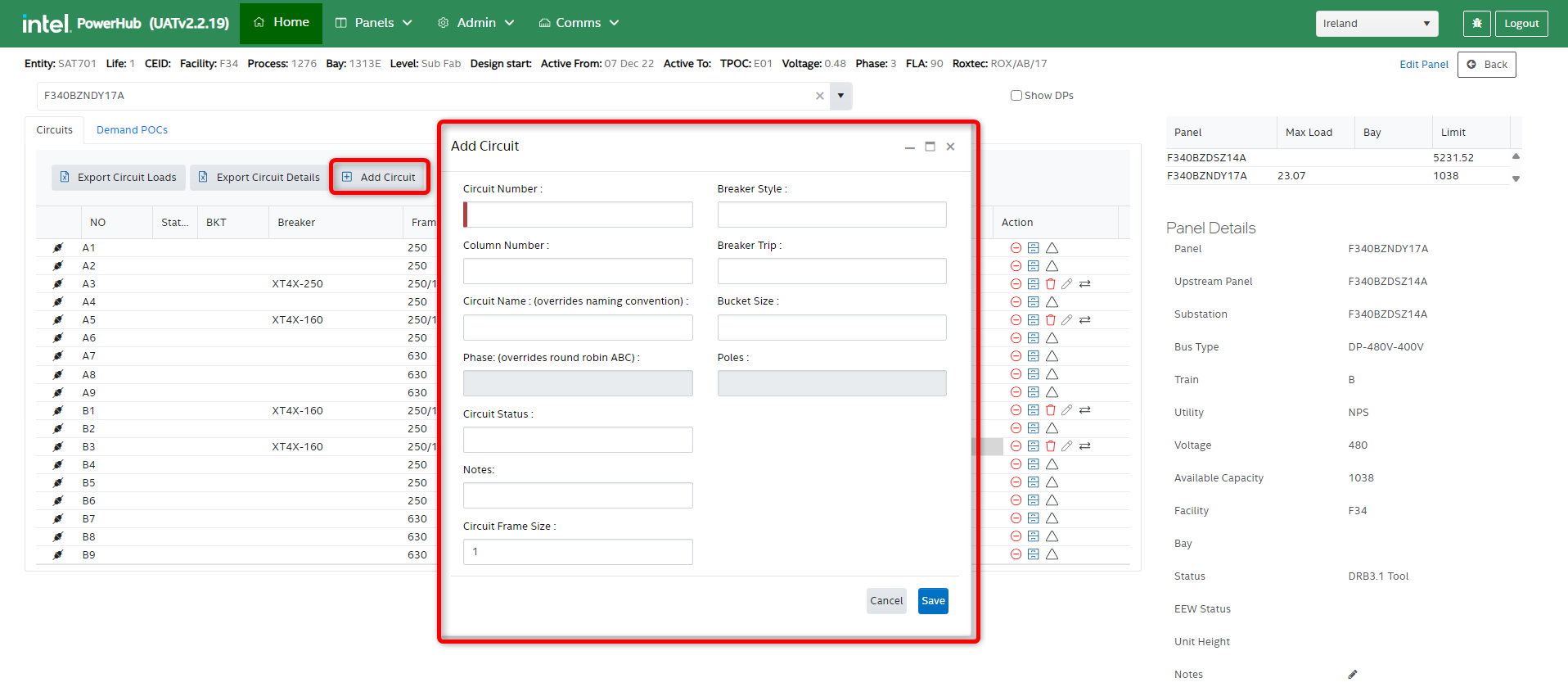Edit panel notes with the pencil icon

(x=1353, y=674)
